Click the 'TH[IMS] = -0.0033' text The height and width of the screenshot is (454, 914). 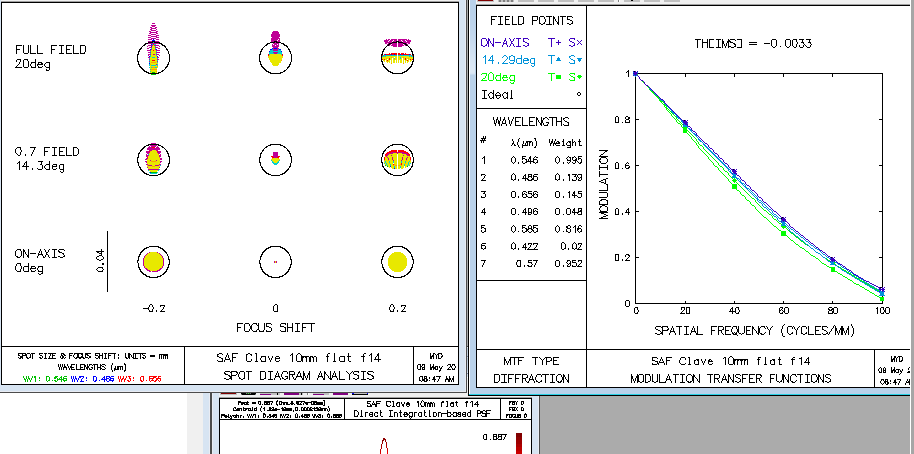click(x=754, y=43)
